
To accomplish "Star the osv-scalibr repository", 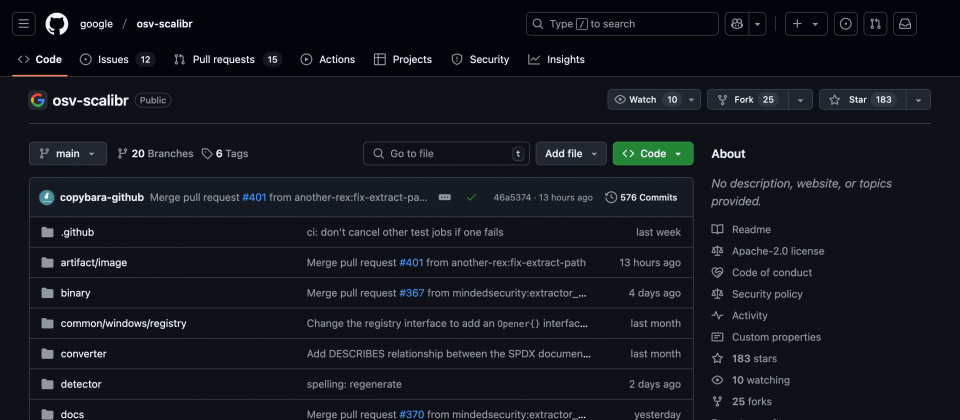I will tap(862, 99).
